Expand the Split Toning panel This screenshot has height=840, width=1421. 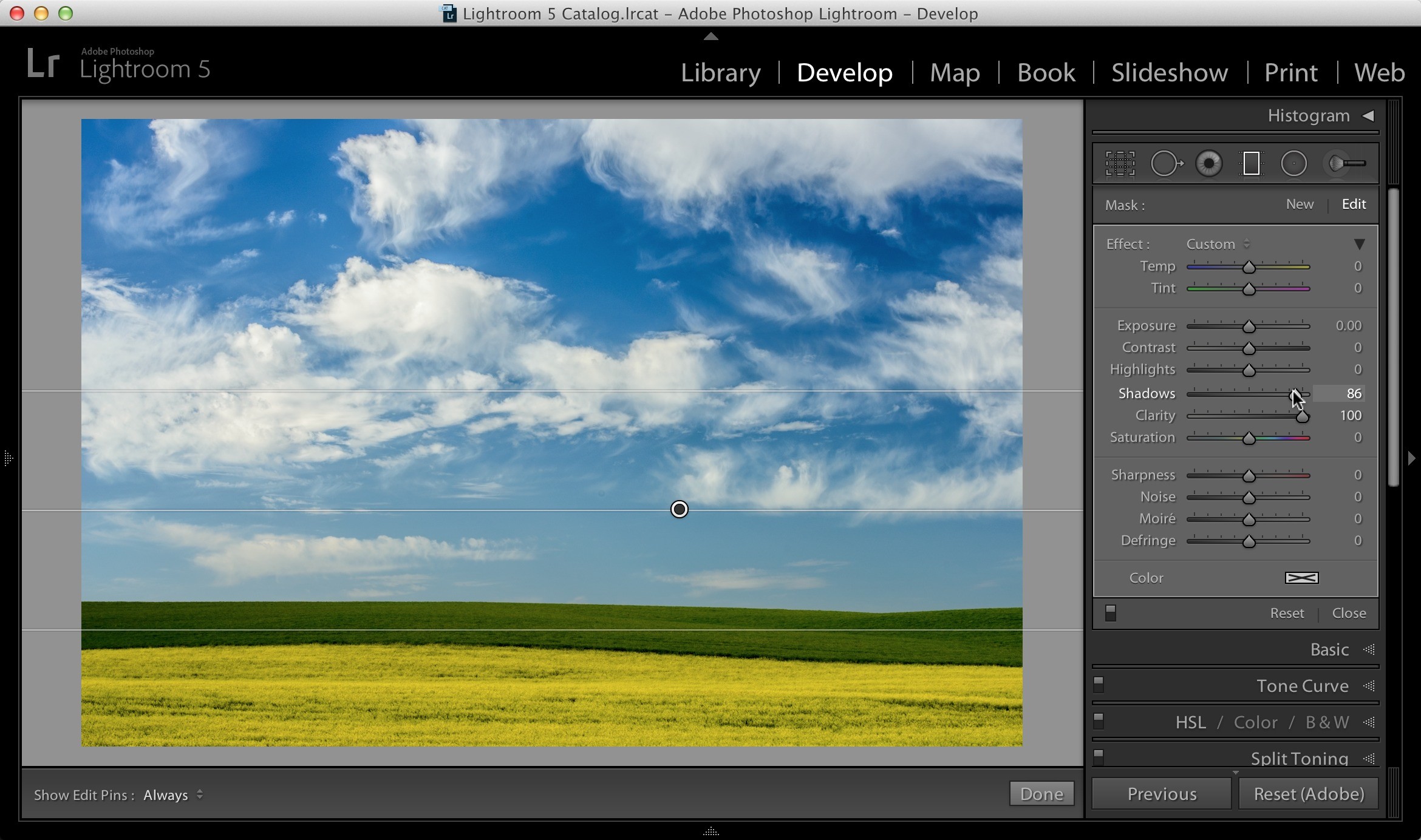pyautogui.click(x=1299, y=758)
